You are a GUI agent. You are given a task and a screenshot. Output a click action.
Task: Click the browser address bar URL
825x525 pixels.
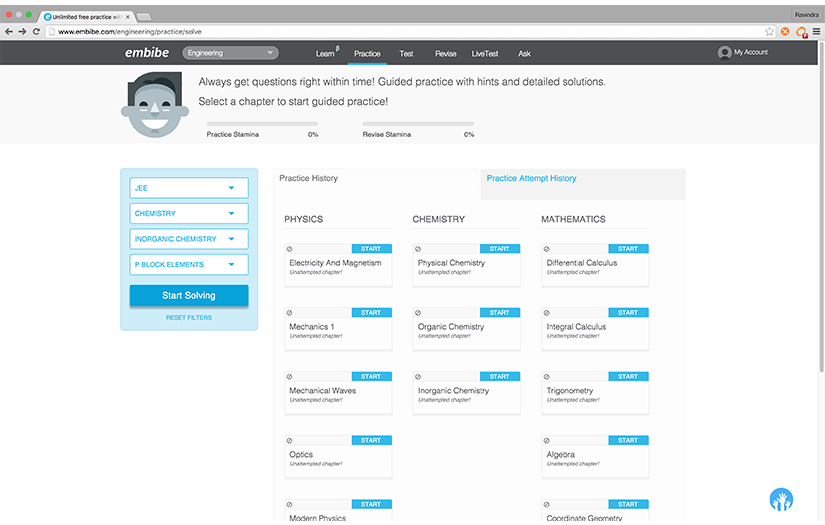(130, 32)
